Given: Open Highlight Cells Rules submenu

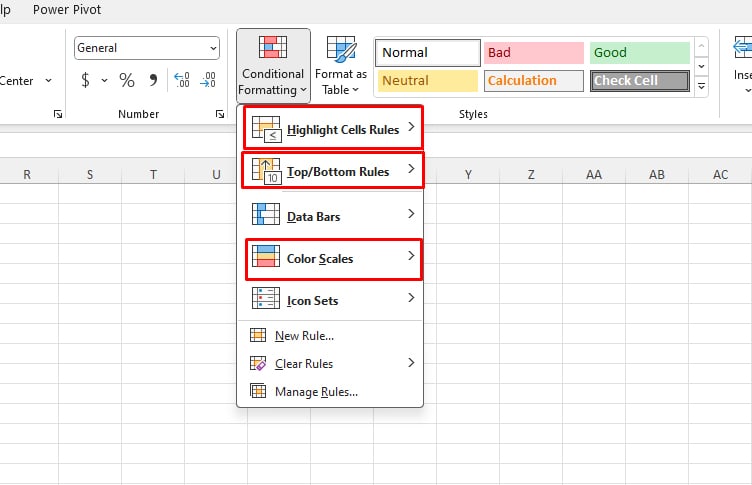Looking at the screenshot, I should (333, 128).
